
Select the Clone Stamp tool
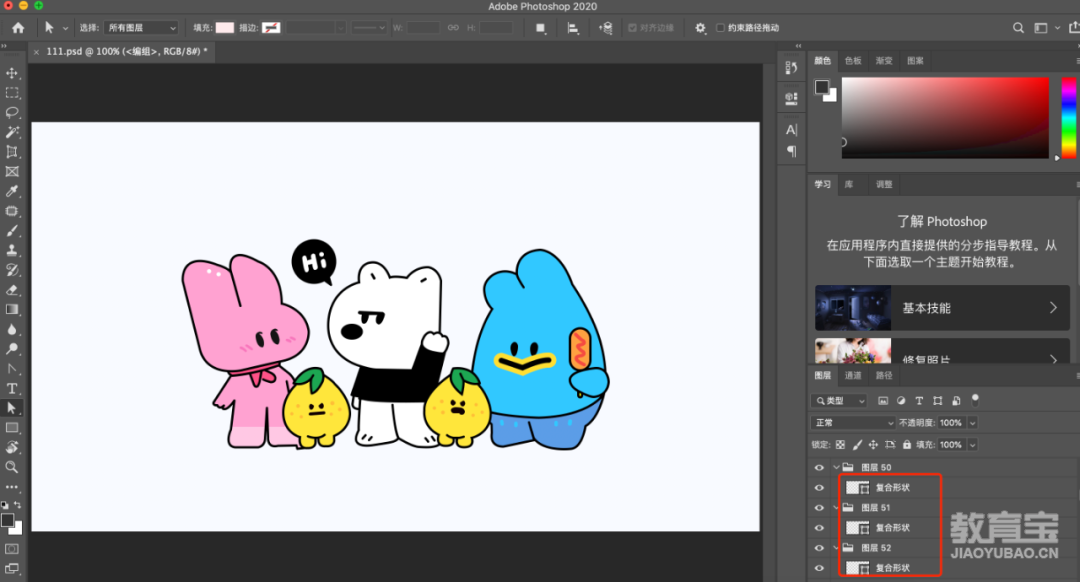tap(12, 251)
